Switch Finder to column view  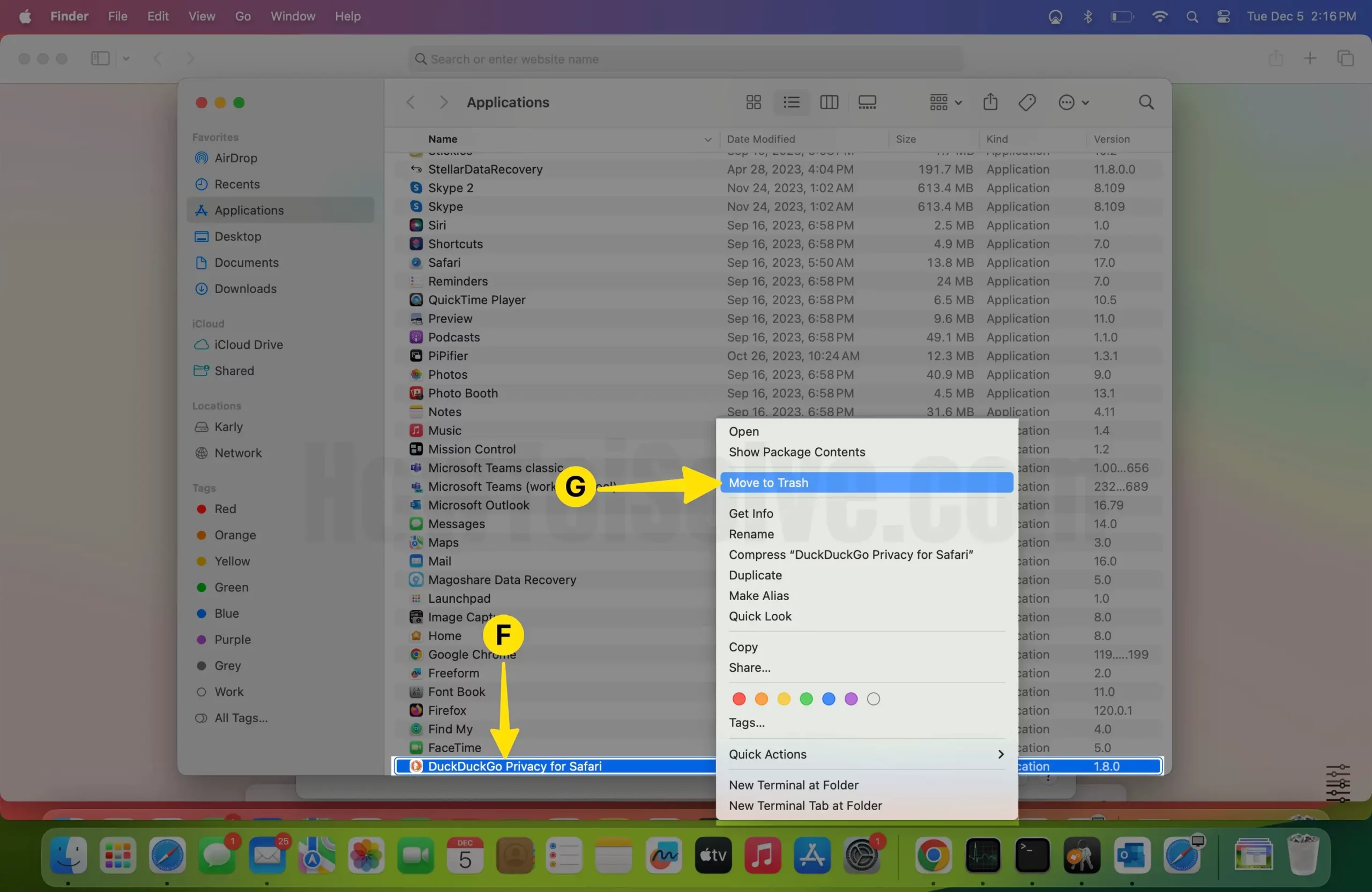[829, 102]
